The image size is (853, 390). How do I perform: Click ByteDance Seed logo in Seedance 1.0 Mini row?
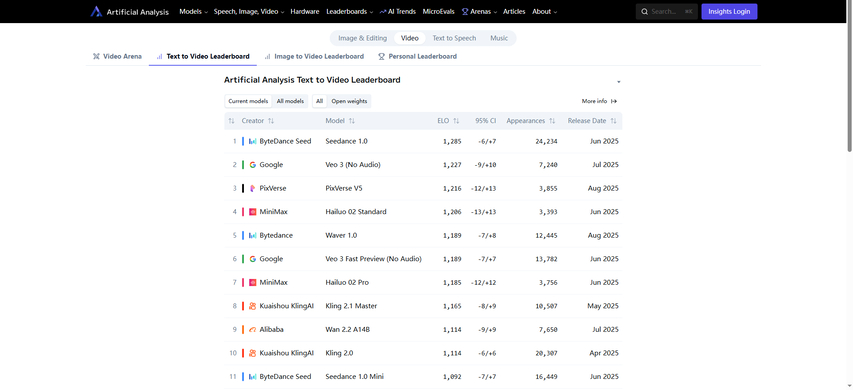pos(252,376)
